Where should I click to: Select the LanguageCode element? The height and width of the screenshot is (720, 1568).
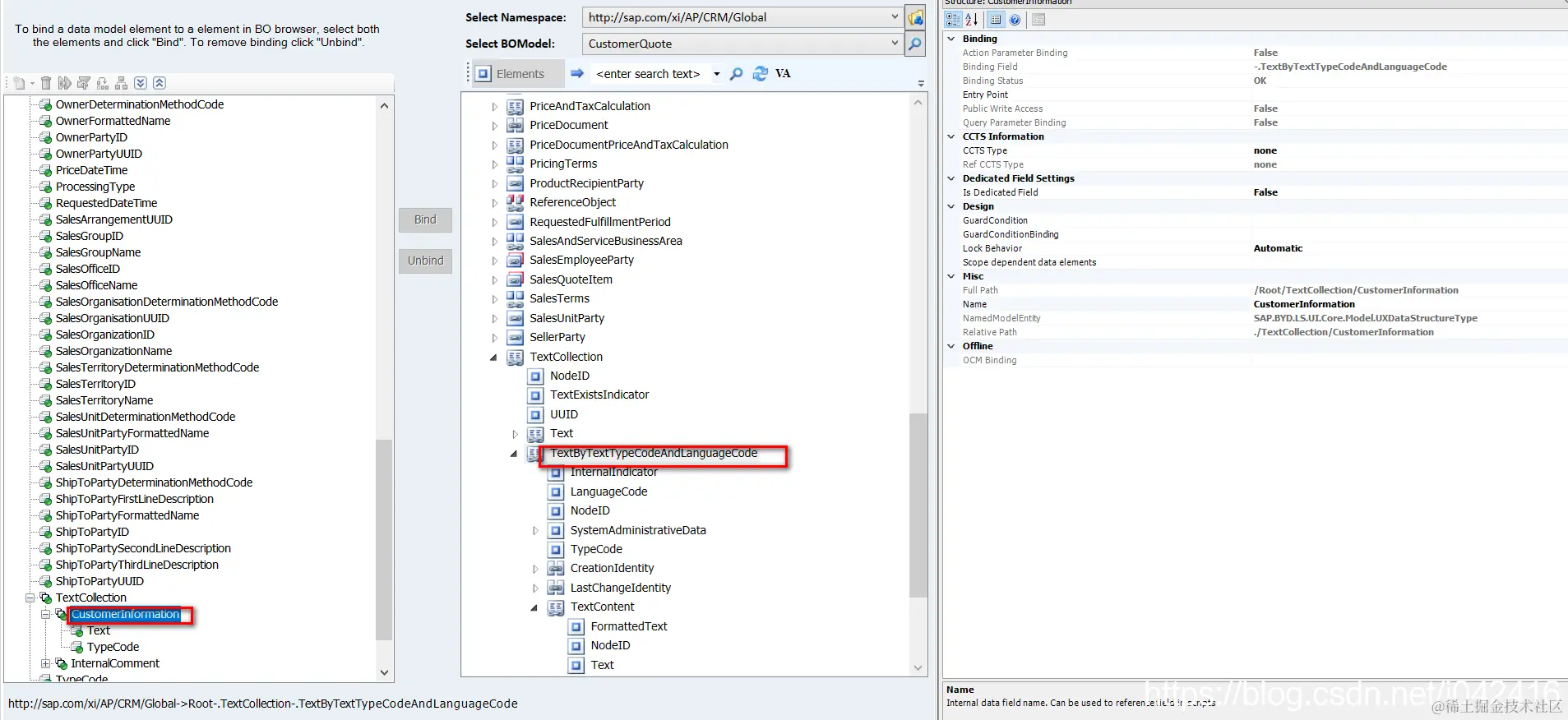coord(608,492)
